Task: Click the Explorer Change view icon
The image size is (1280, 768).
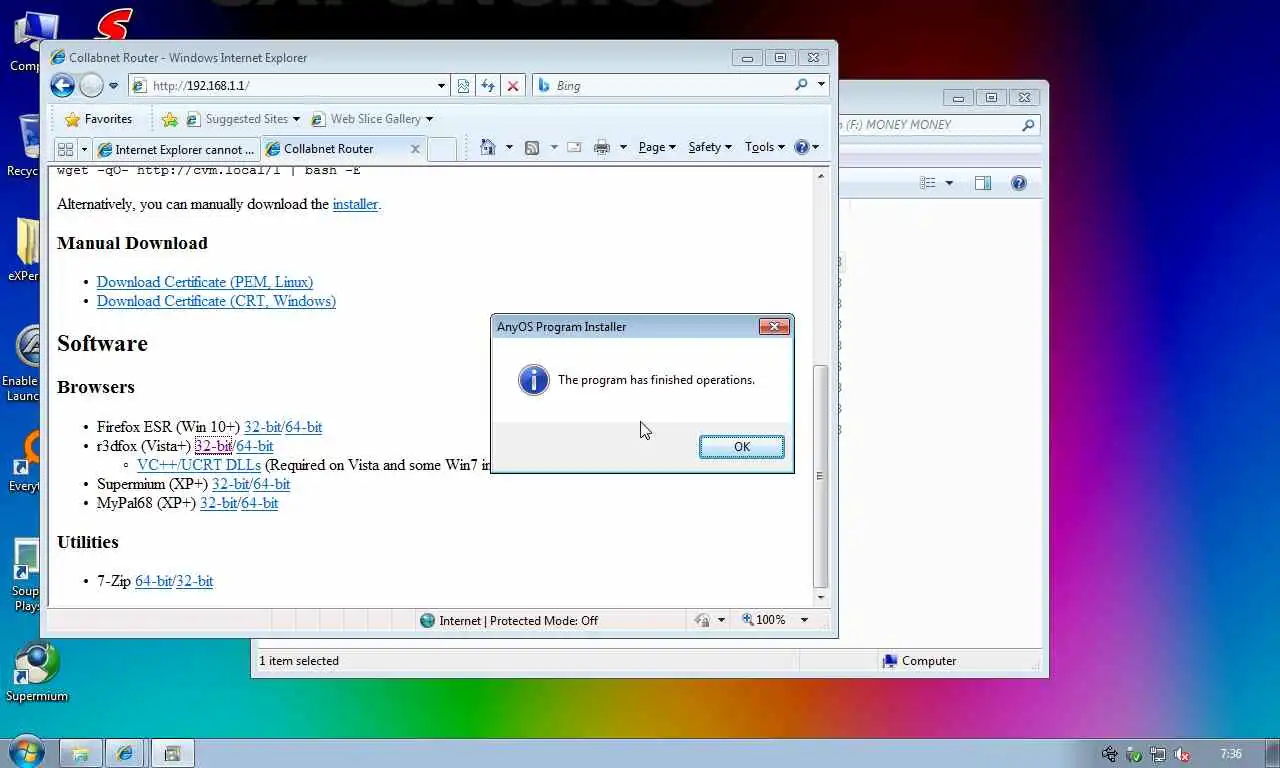Action: 928,183
